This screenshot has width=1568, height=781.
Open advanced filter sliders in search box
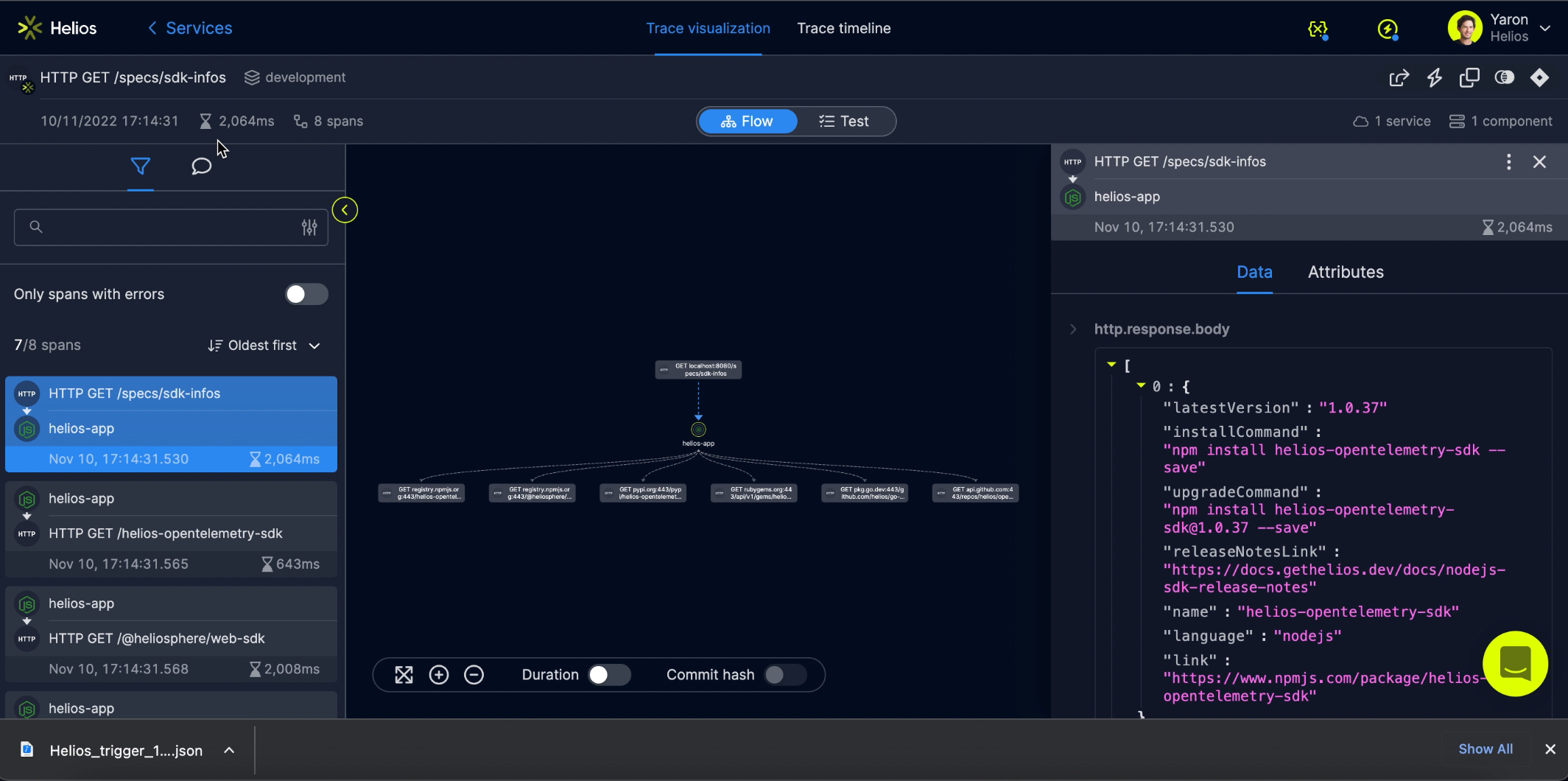click(x=309, y=227)
